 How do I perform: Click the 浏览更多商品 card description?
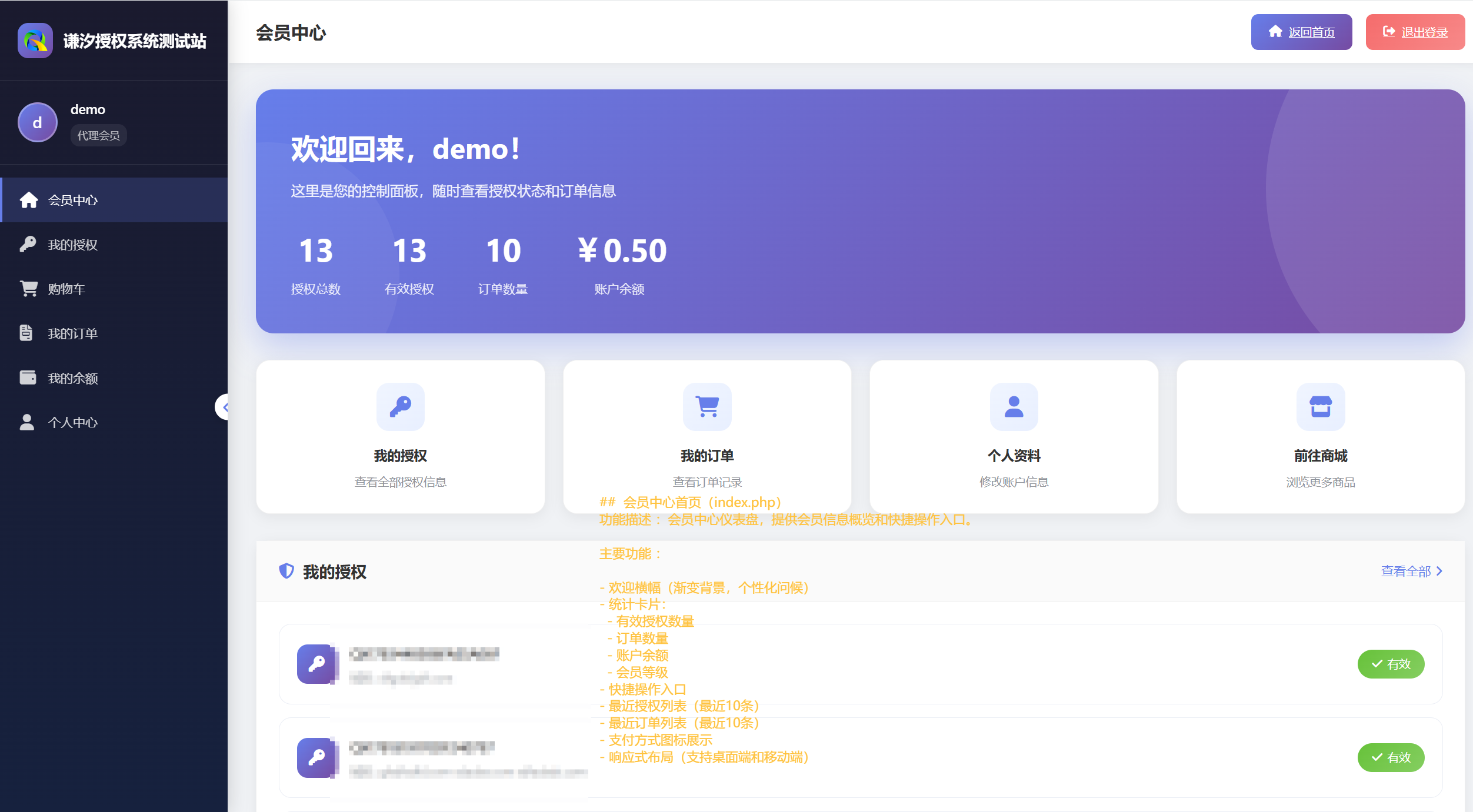coord(1321,482)
